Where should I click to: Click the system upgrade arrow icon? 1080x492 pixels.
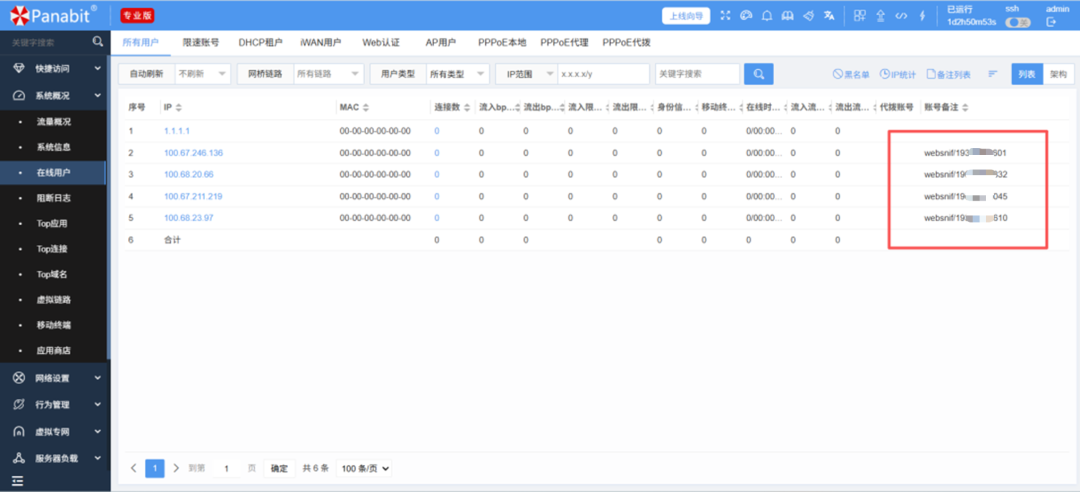click(x=880, y=16)
